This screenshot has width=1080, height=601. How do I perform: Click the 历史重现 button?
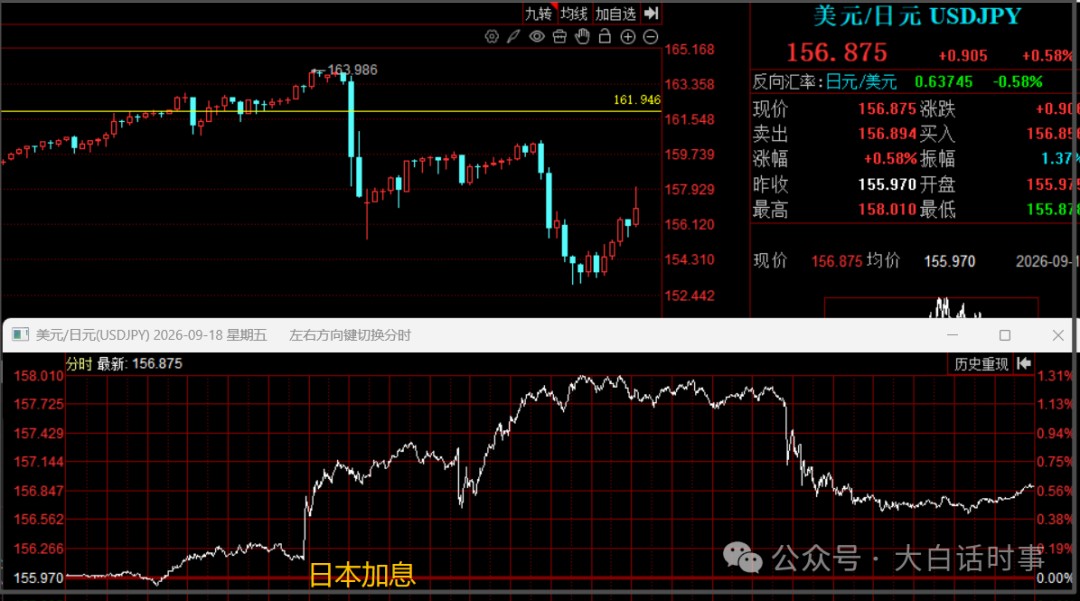coord(981,363)
